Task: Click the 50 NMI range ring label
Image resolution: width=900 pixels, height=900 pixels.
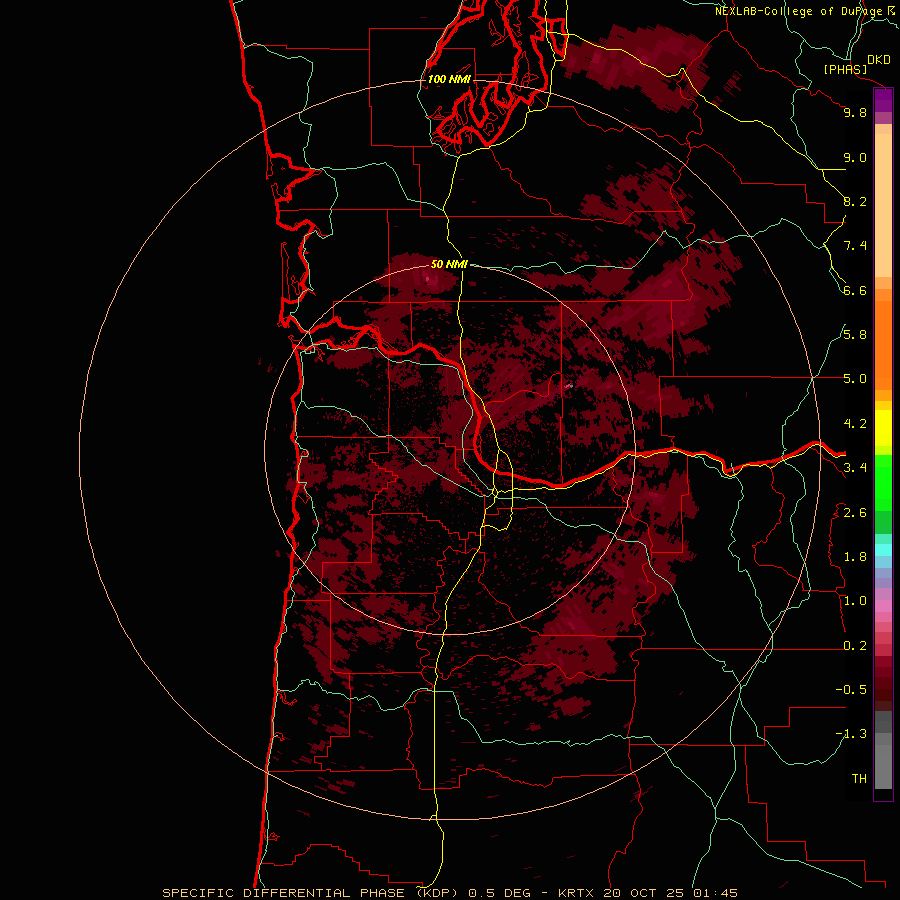Action: pos(449,264)
